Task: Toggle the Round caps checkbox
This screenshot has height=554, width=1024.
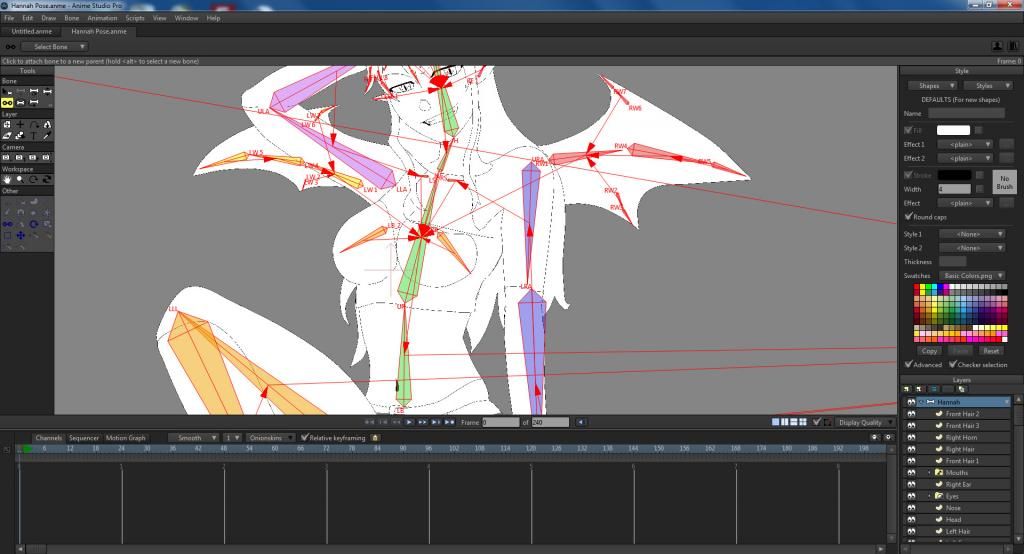Action: click(908, 216)
